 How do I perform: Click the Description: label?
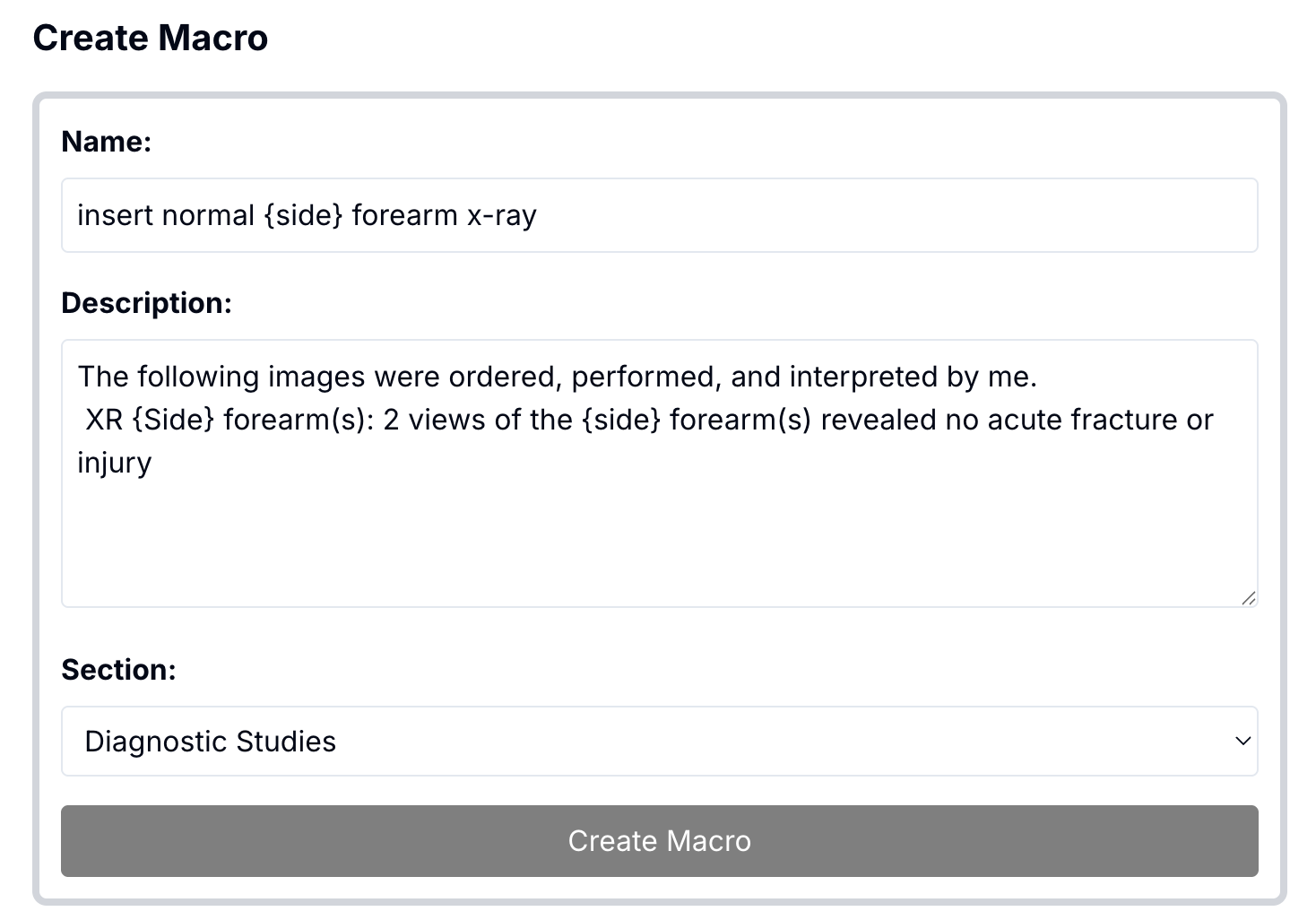point(146,303)
